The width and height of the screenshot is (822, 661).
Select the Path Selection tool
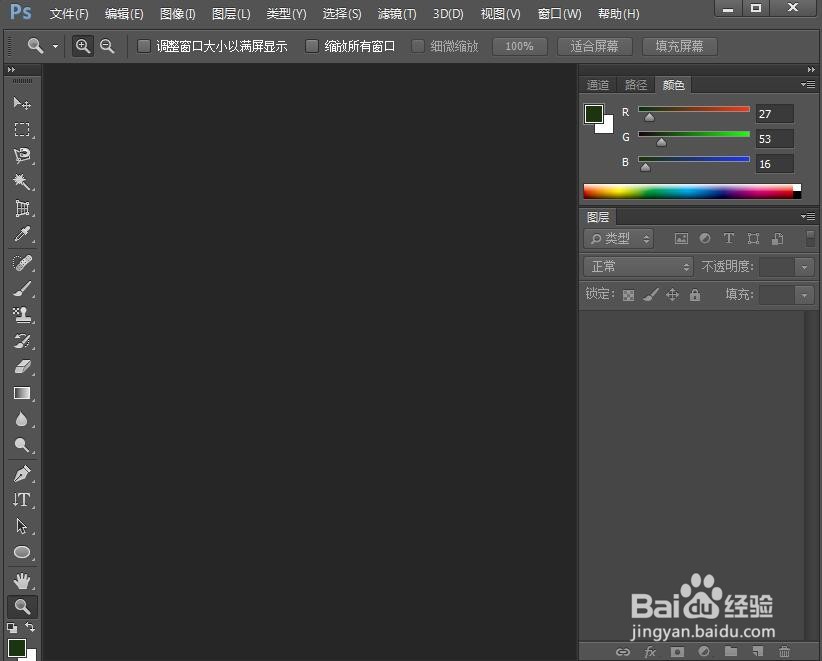[x=21, y=526]
